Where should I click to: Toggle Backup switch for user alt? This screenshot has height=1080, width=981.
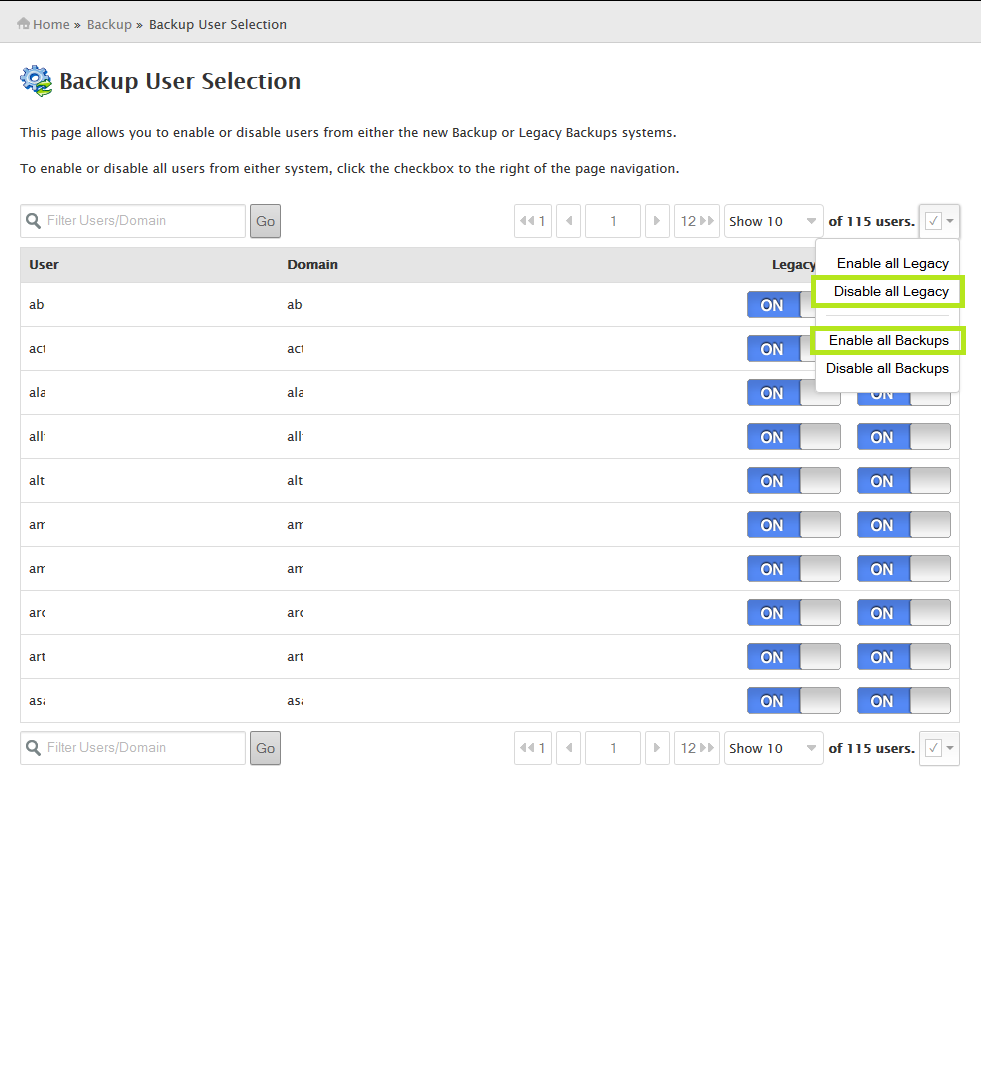click(x=904, y=481)
